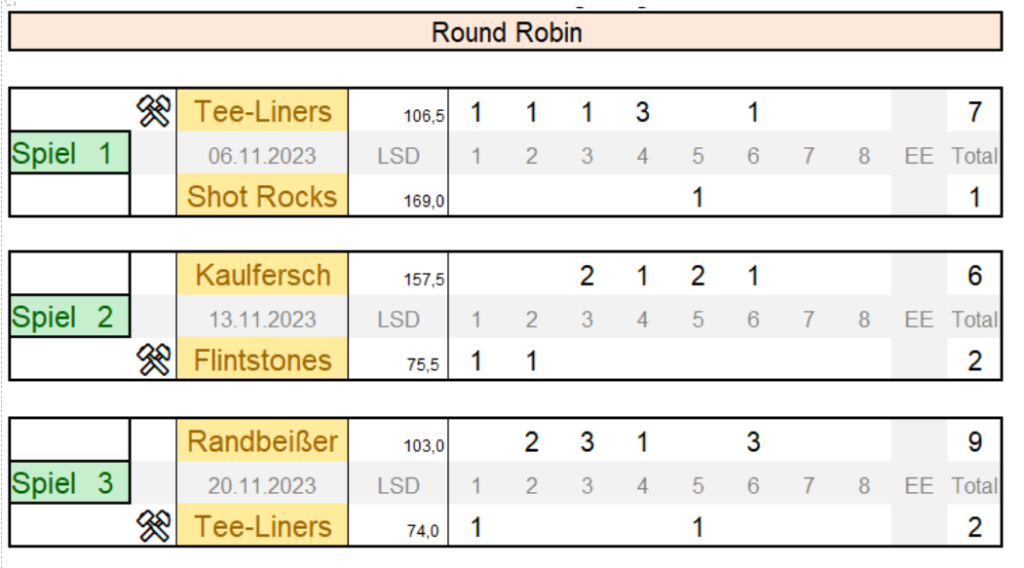The height and width of the screenshot is (568, 1024).
Task: Select the Spiel 1 label cell
Action: [70, 153]
